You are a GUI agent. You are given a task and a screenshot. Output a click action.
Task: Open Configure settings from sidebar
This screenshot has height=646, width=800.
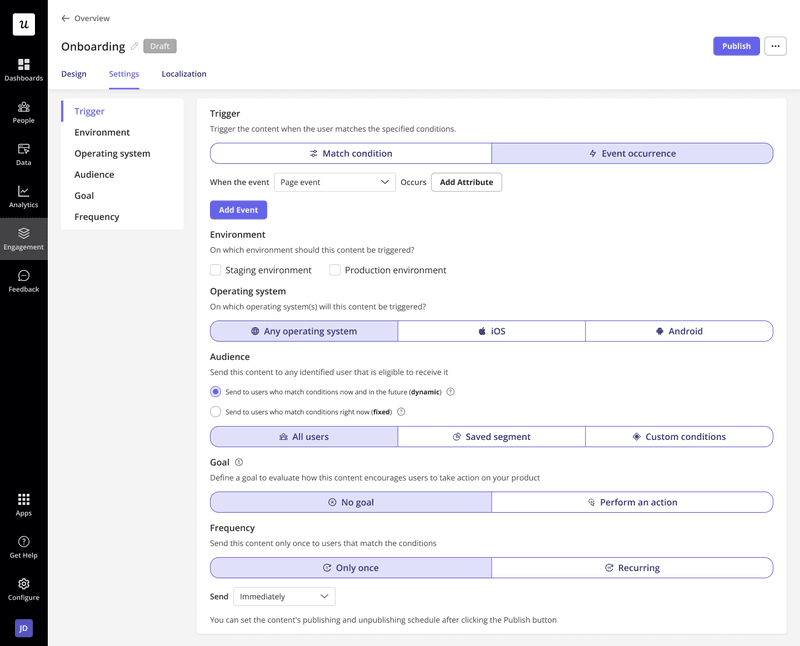click(22, 589)
